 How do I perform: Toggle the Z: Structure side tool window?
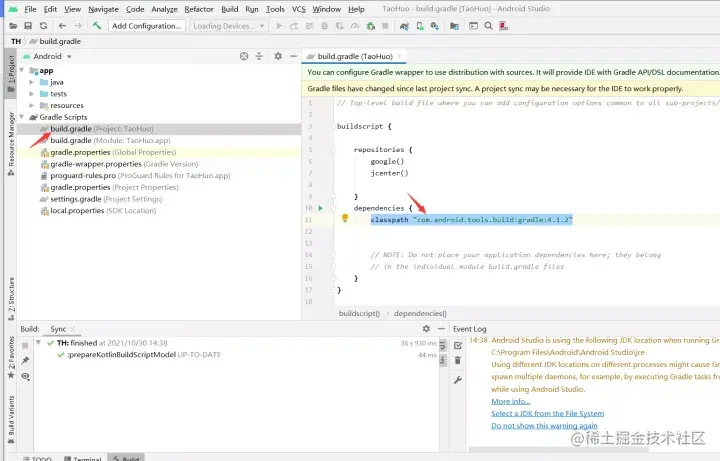point(11,299)
